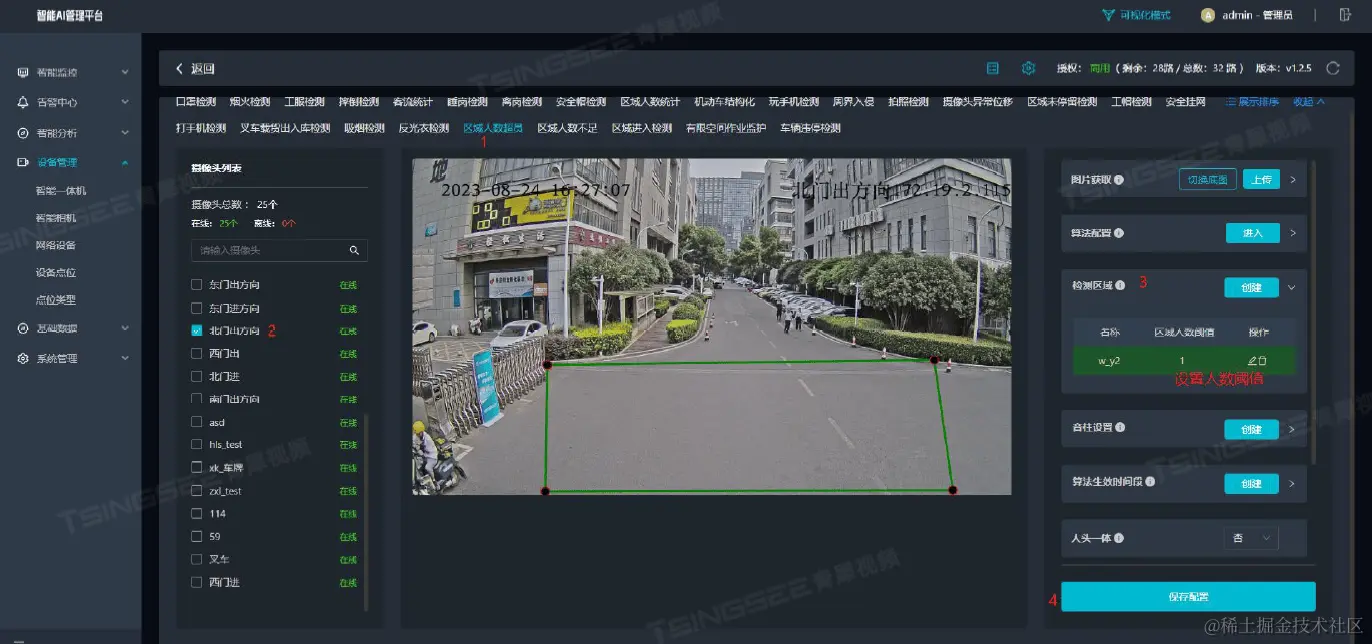The height and width of the screenshot is (644, 1372).
Task: Click the 进入 button for 算法配置
Action: tap(1252, 233)
